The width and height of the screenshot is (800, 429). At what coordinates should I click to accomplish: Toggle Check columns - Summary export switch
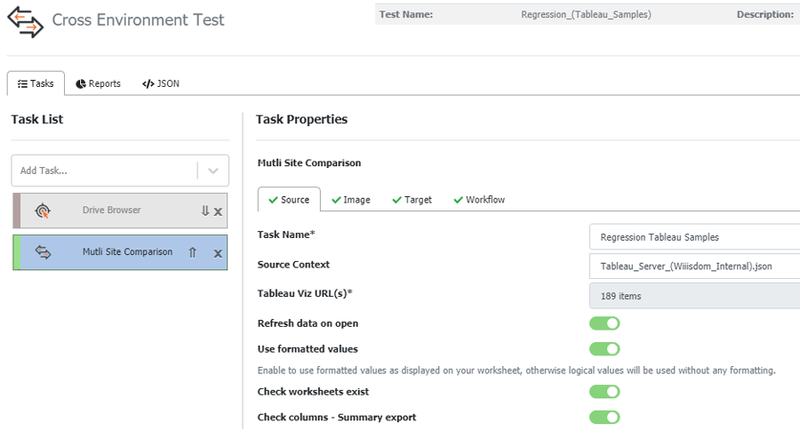[x=605, y=417]
